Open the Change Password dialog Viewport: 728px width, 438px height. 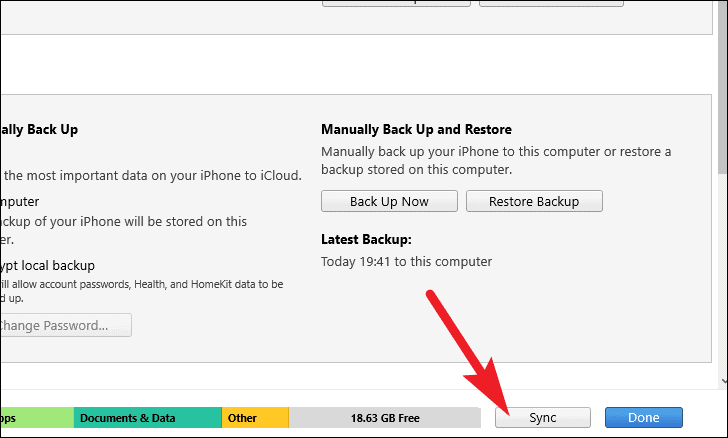tap(65, 325)
